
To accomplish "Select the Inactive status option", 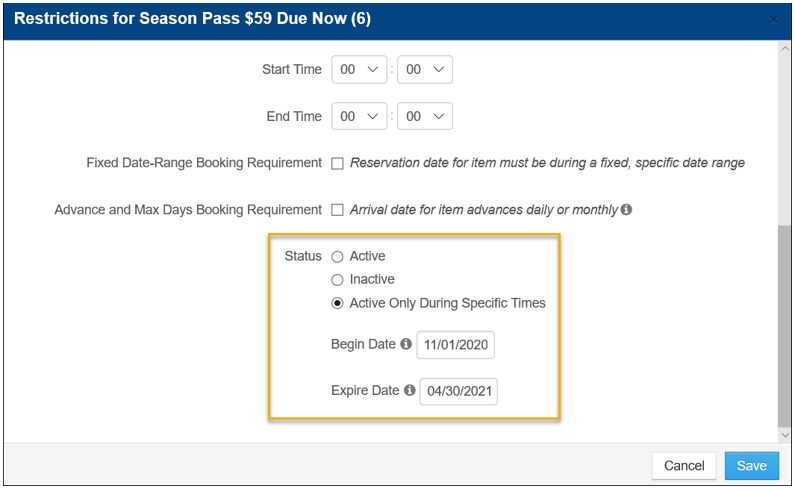I will coord(337,280).
